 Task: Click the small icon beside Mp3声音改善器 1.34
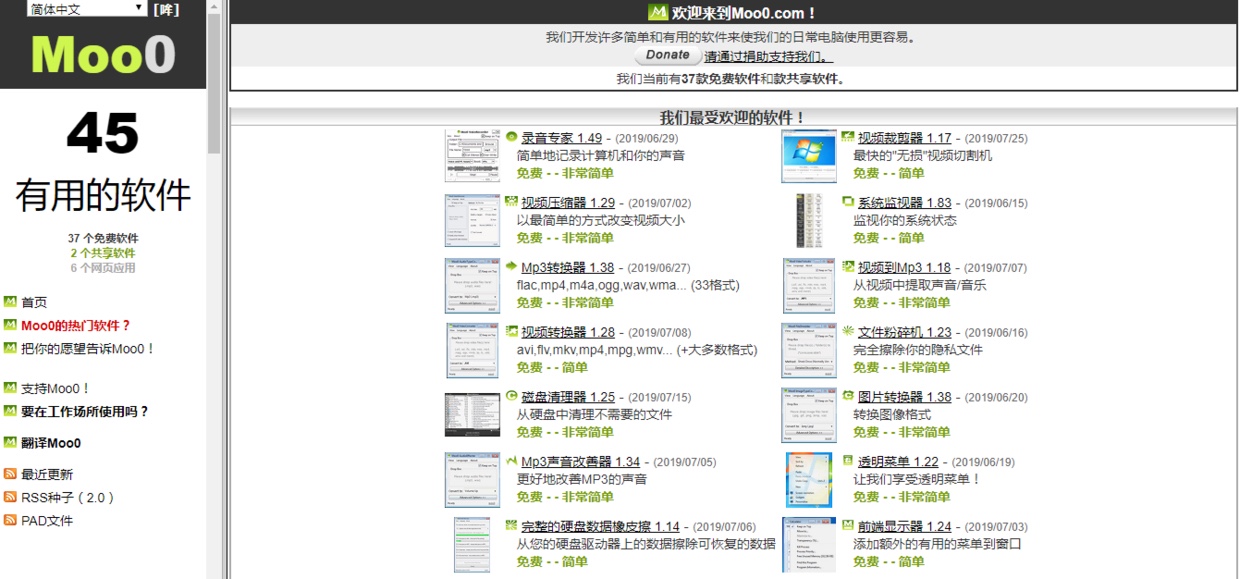coord(511,461)
